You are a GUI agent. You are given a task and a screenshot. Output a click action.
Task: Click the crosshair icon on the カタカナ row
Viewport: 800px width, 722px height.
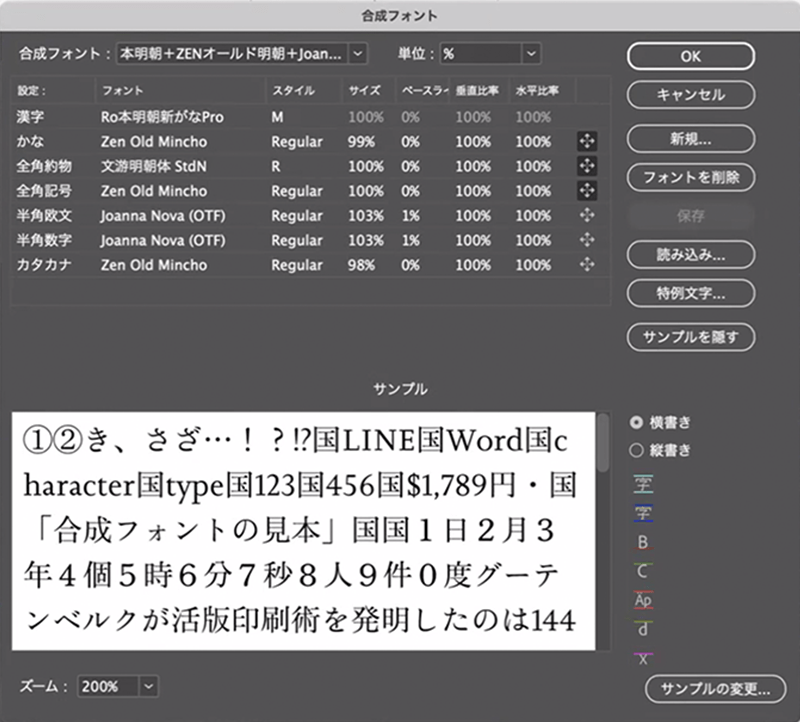point(587,263)
